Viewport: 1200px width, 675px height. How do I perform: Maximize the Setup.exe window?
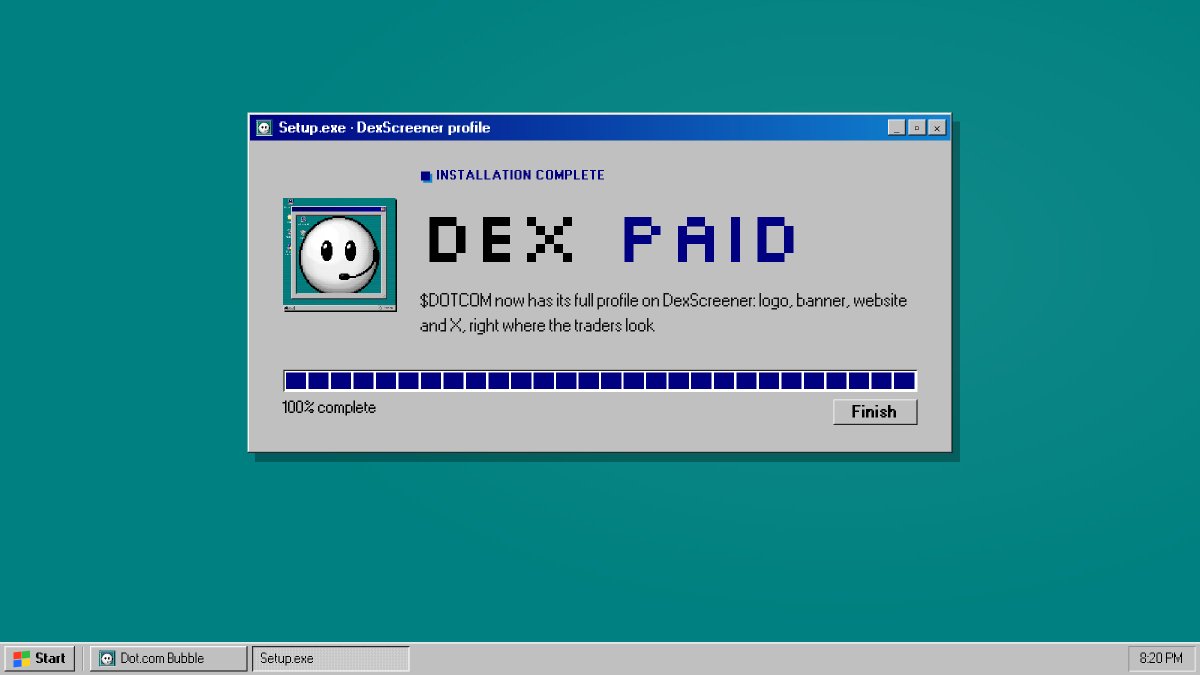tap(916, 128)
